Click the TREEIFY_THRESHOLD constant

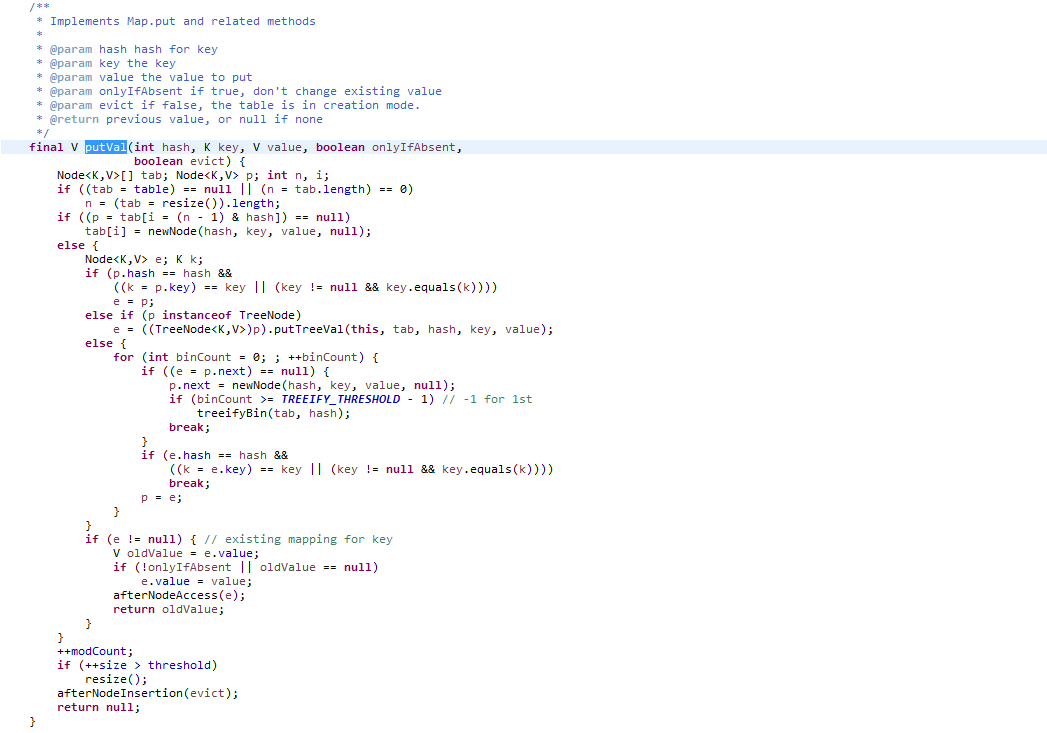[341, 400]
